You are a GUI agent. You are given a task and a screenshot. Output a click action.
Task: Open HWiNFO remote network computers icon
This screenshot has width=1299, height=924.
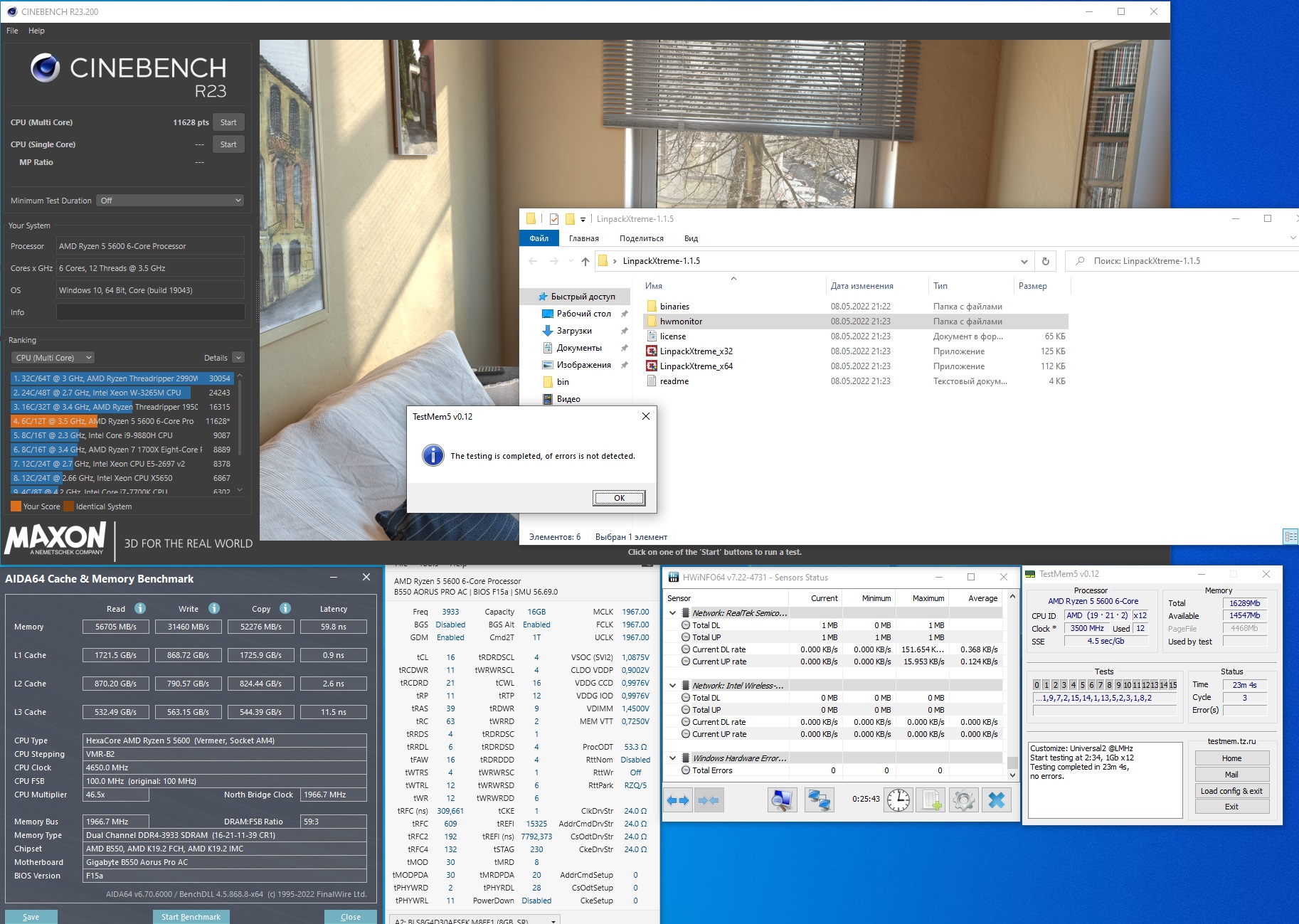(x=819, y=800)
